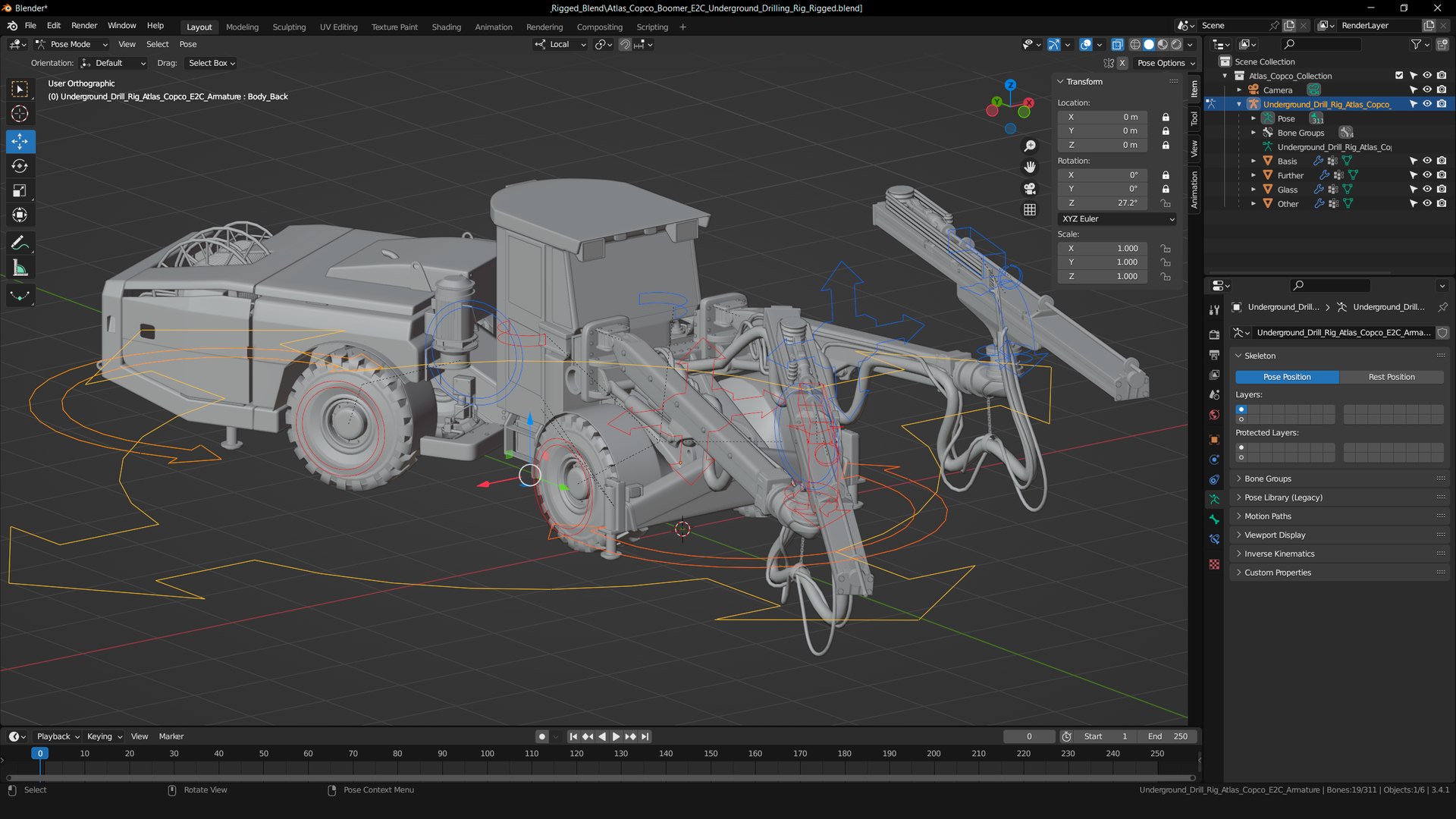Open Tool properties tab icon

1214,309
